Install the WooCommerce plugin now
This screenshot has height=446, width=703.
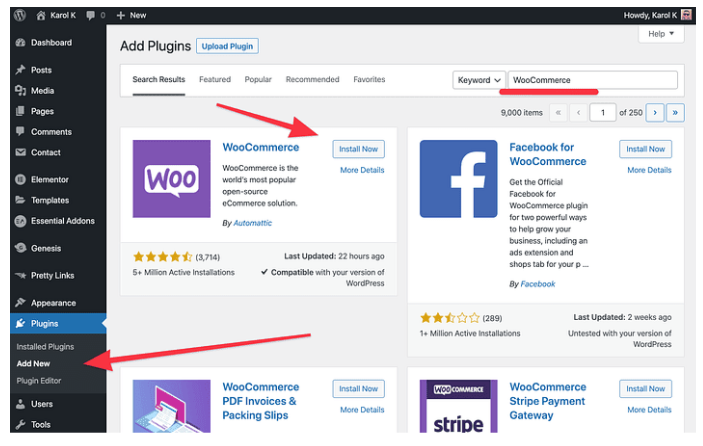(358, 149)
